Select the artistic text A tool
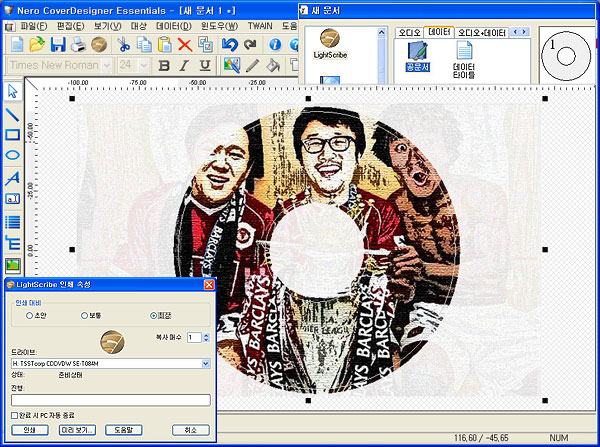Image resolution: width=600 pixels, height=447 pixels. pos(13,178)
